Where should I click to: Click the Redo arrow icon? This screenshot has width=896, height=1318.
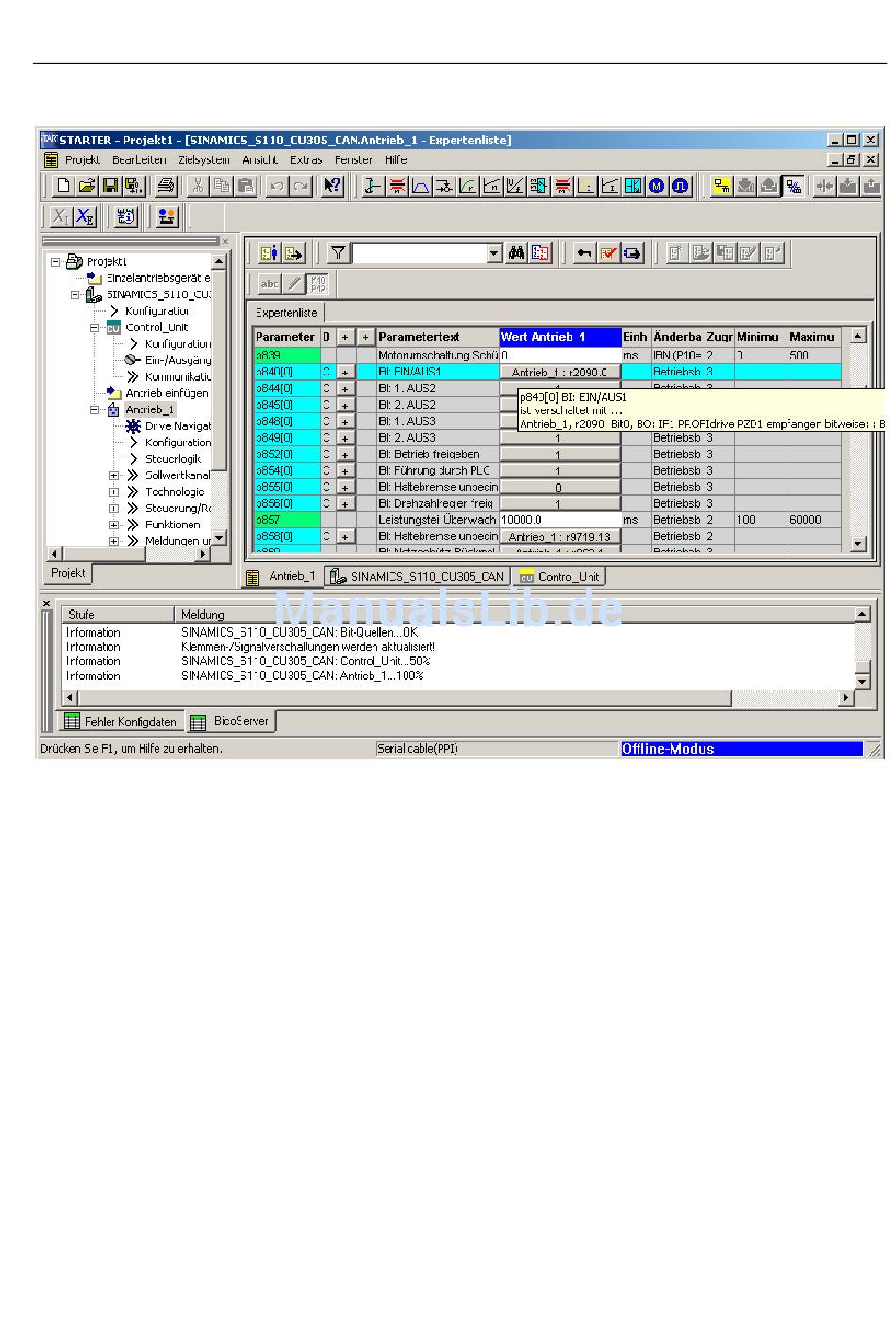tap(300, 186)
